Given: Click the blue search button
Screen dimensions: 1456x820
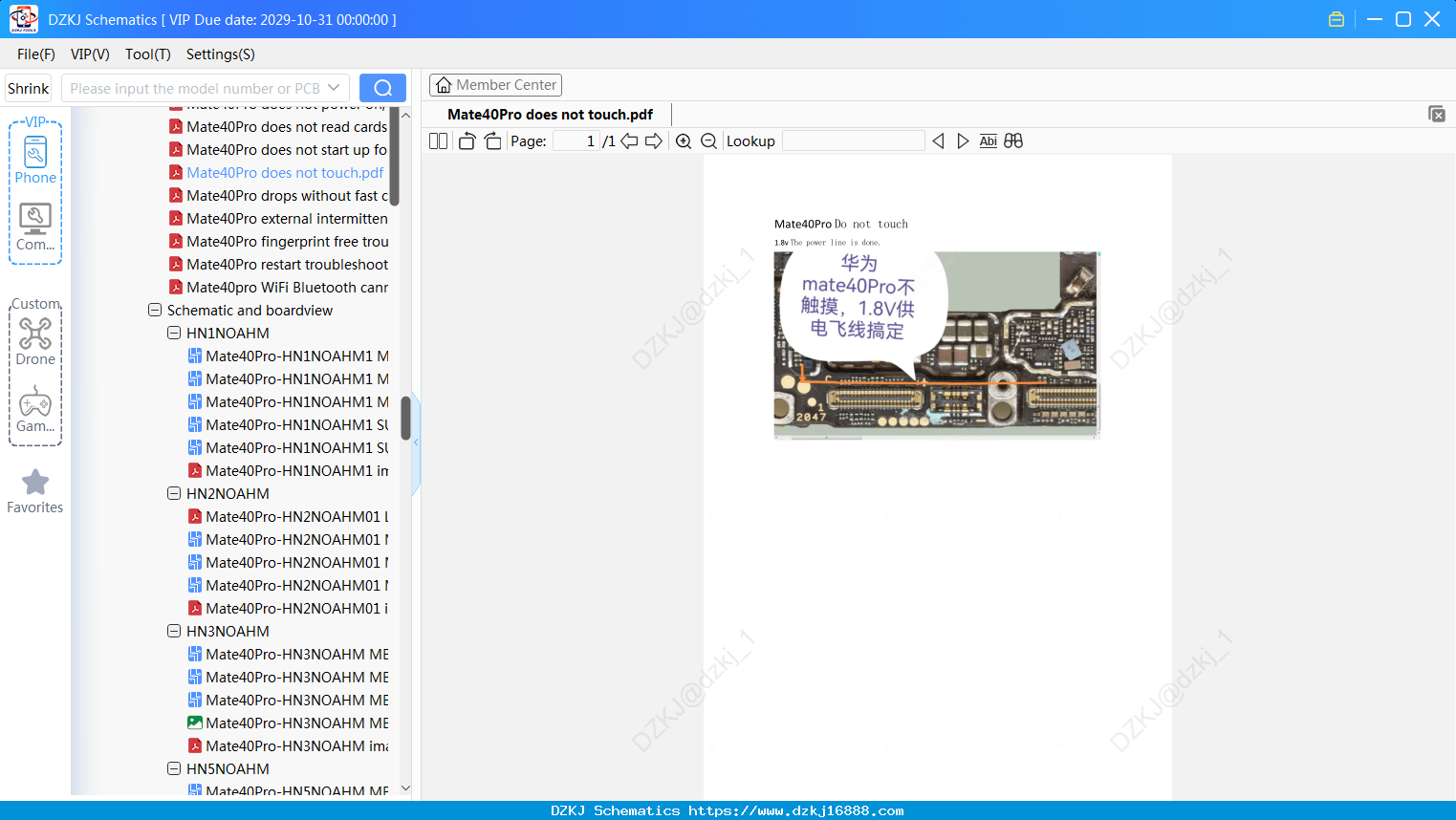Looking at the screenshot, I should coord(382,88).
